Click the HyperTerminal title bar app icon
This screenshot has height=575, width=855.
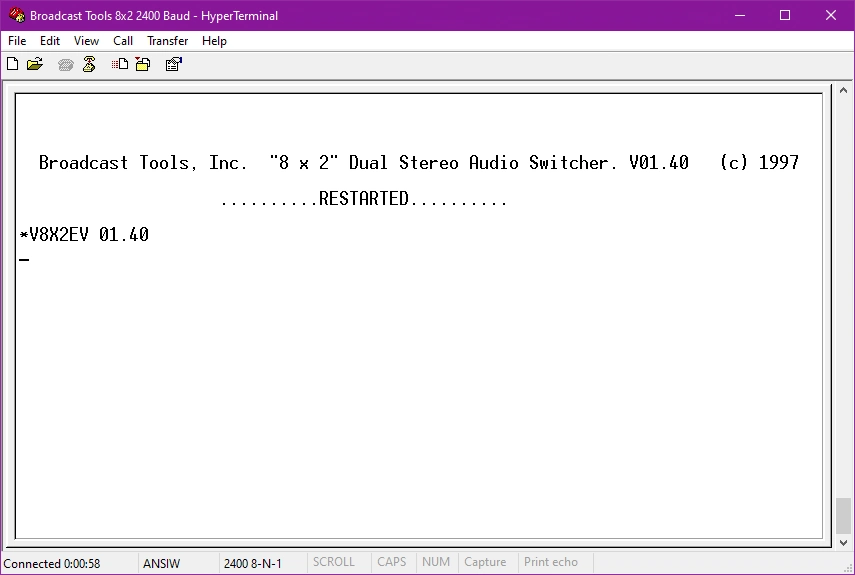16,15
